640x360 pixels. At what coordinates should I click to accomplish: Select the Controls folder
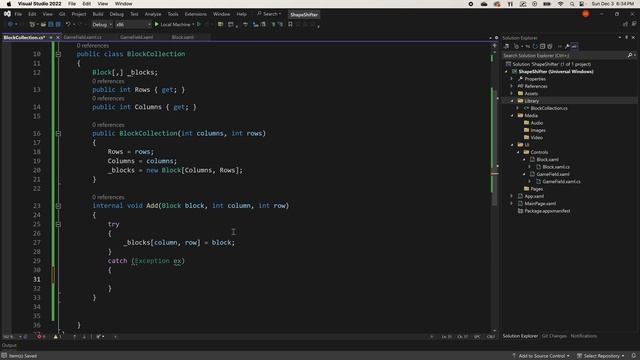(539, 152)
